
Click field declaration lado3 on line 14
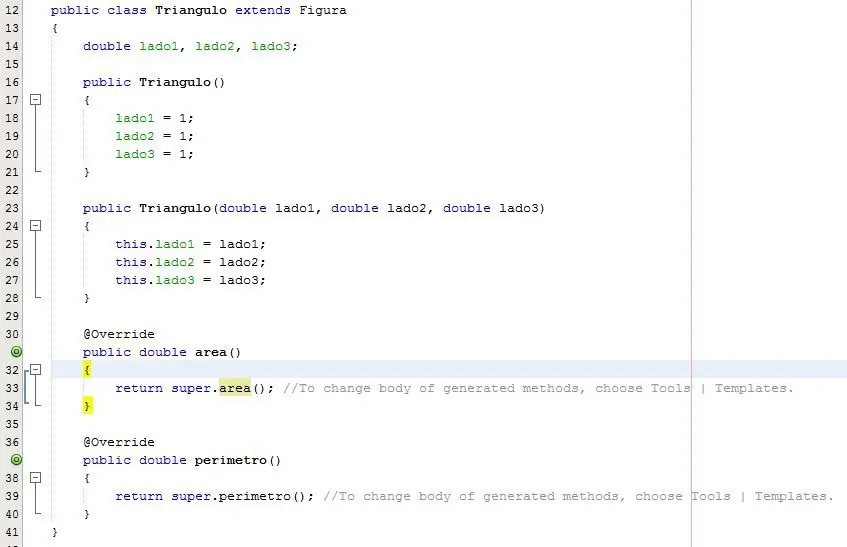pos(271,46)
